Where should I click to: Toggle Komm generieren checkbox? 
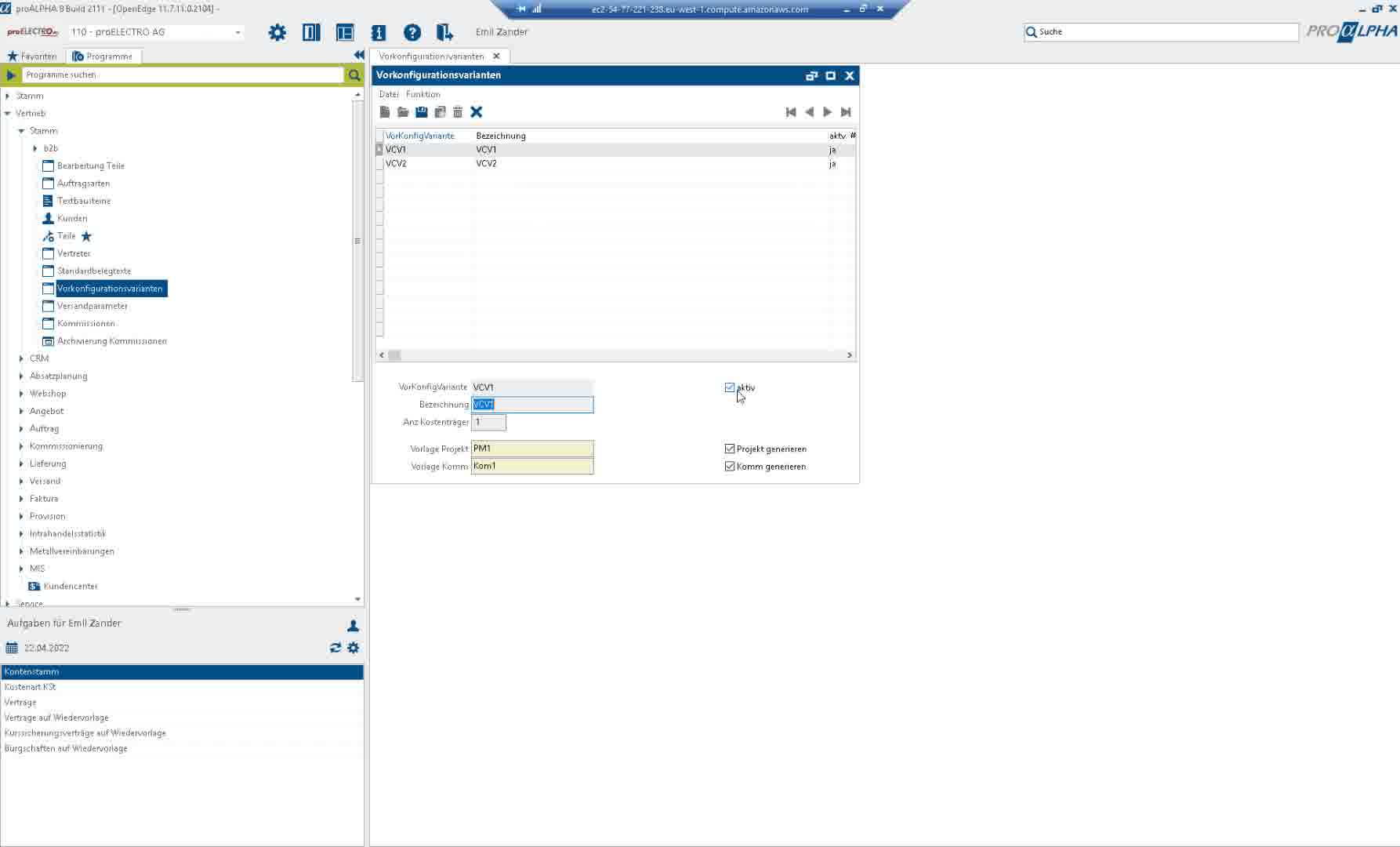[x=730, y=466]
